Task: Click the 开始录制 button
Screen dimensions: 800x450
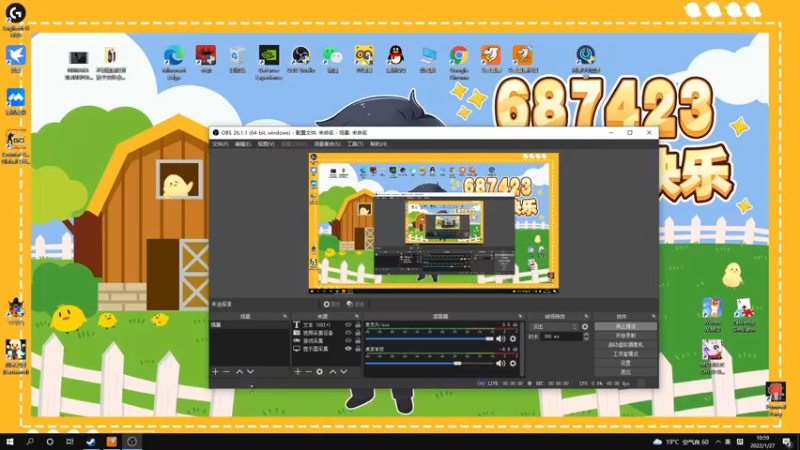Action: tap(626, 336)
